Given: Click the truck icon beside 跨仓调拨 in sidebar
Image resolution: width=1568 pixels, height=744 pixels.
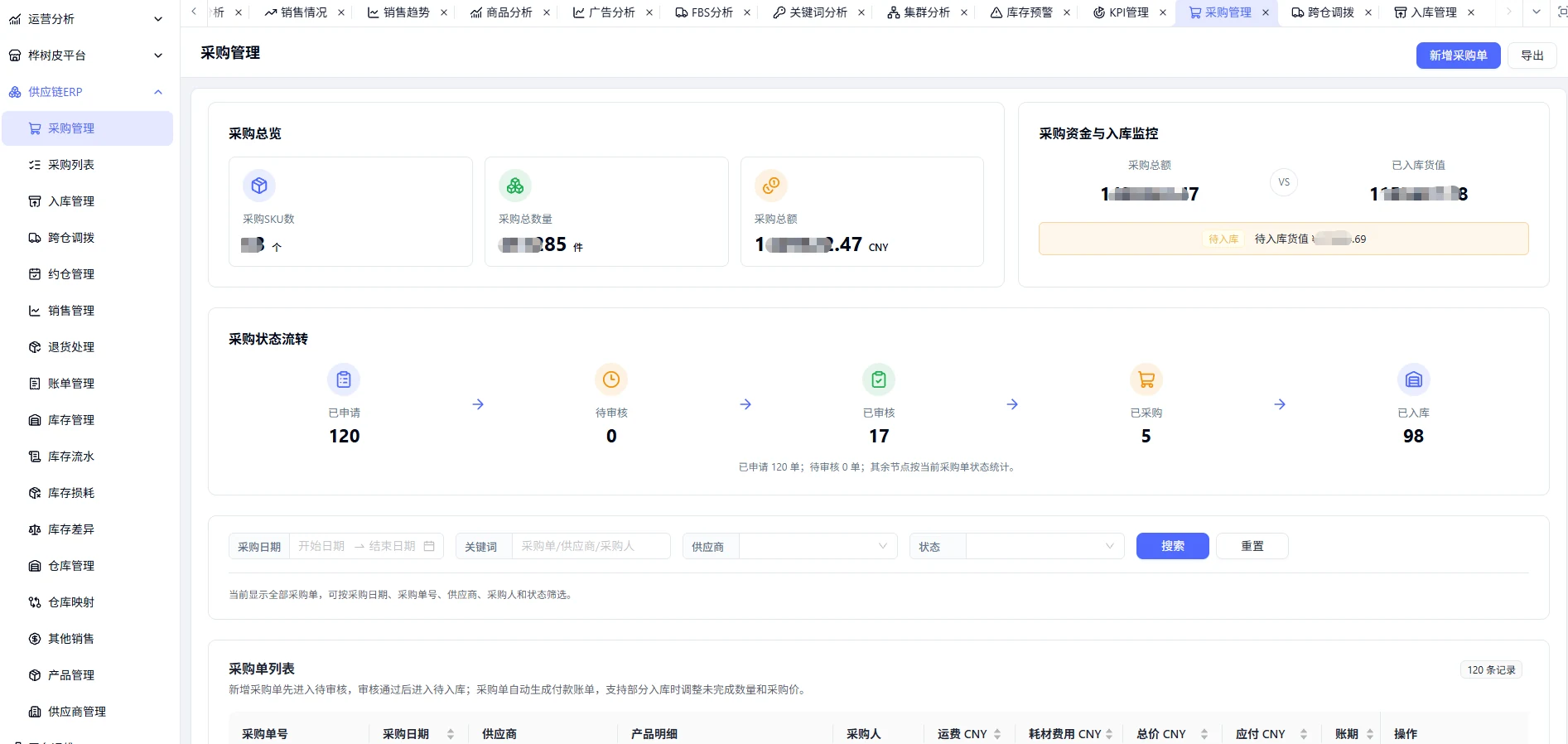Looking at the screenshot, I should click(x=35, y=238).
